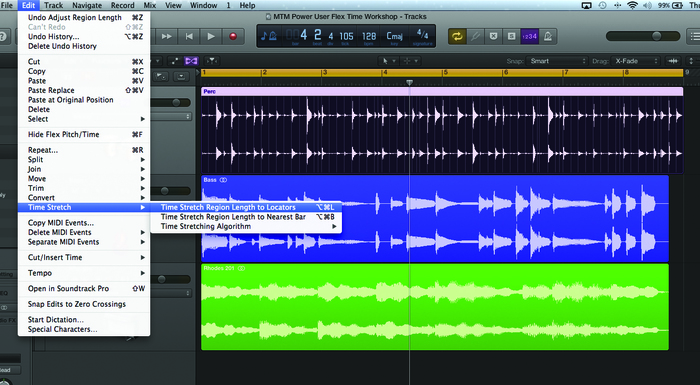700x385 pixels.
Task: Toggle the yellow Cycle mode button
Action: click(x=457, y=36)
